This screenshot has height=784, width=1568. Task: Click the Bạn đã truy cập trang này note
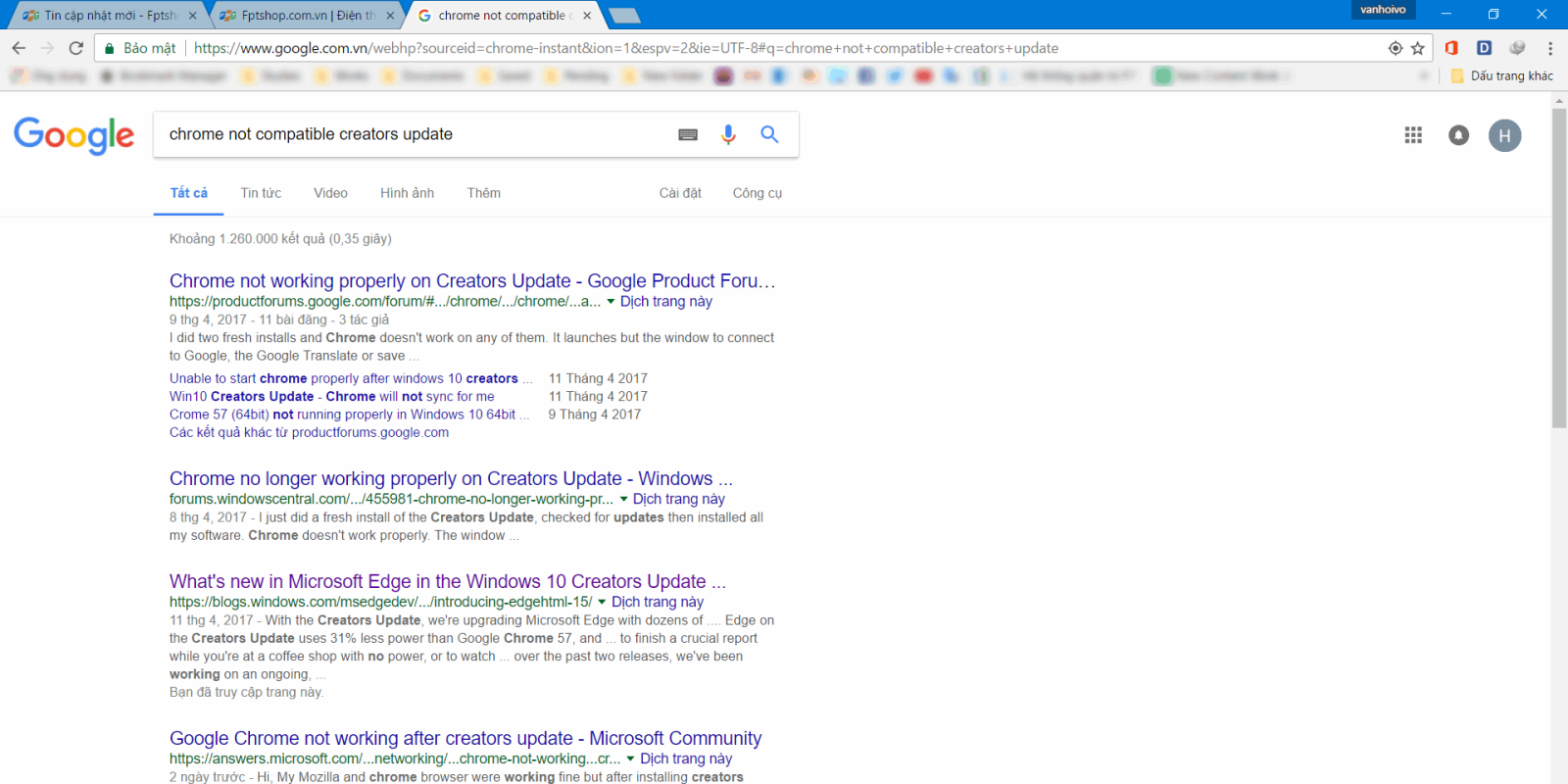coord(246,692)
